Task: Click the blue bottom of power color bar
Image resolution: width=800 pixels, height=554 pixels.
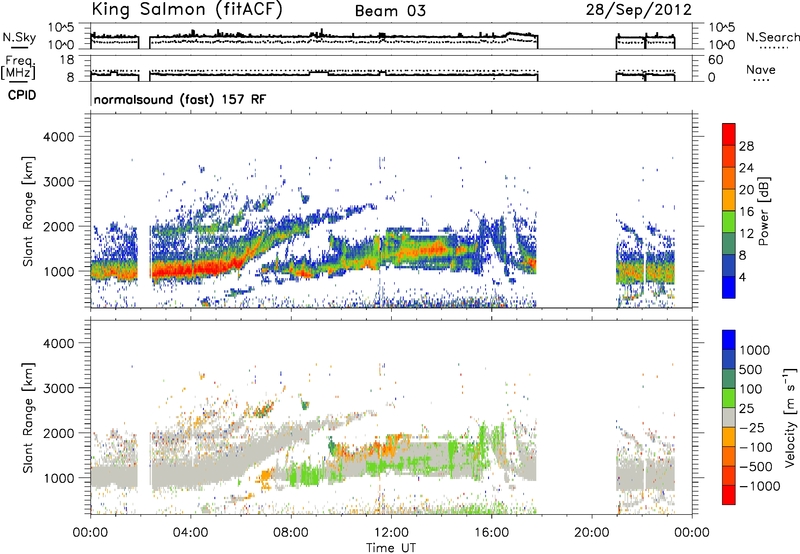Action: click(729, 287)
